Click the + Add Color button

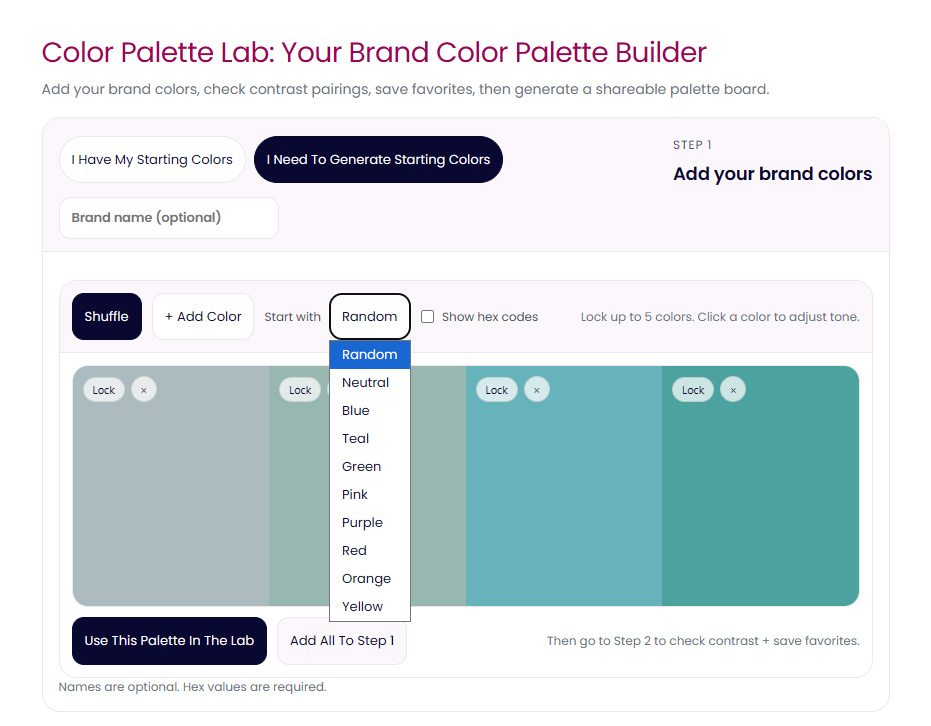coord(203,317)
